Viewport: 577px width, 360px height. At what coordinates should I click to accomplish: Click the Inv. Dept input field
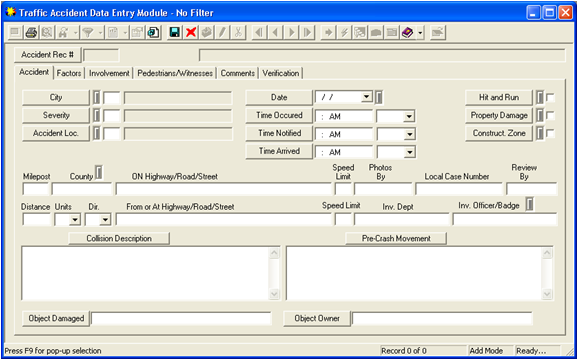point(401,219)
